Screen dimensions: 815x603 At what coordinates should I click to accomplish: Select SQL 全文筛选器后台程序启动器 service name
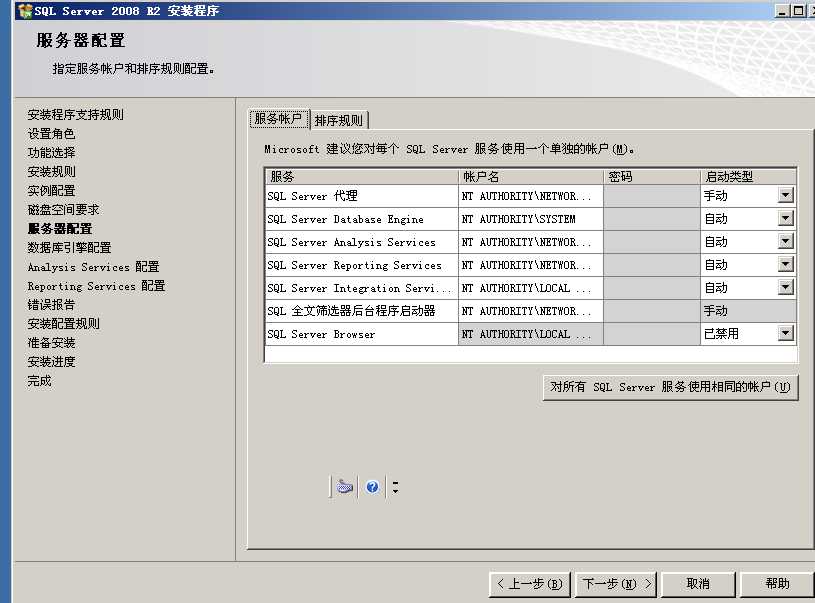point(362,311)
